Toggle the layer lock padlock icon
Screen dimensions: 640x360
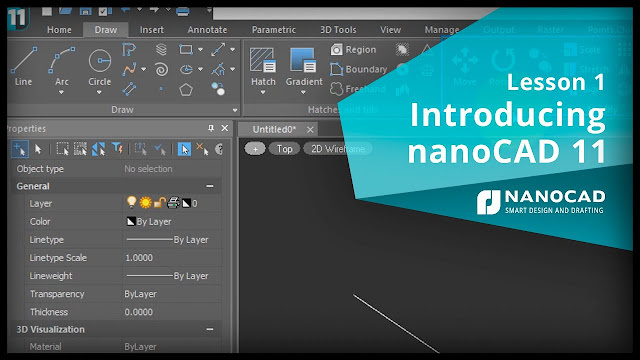point(160,202)
